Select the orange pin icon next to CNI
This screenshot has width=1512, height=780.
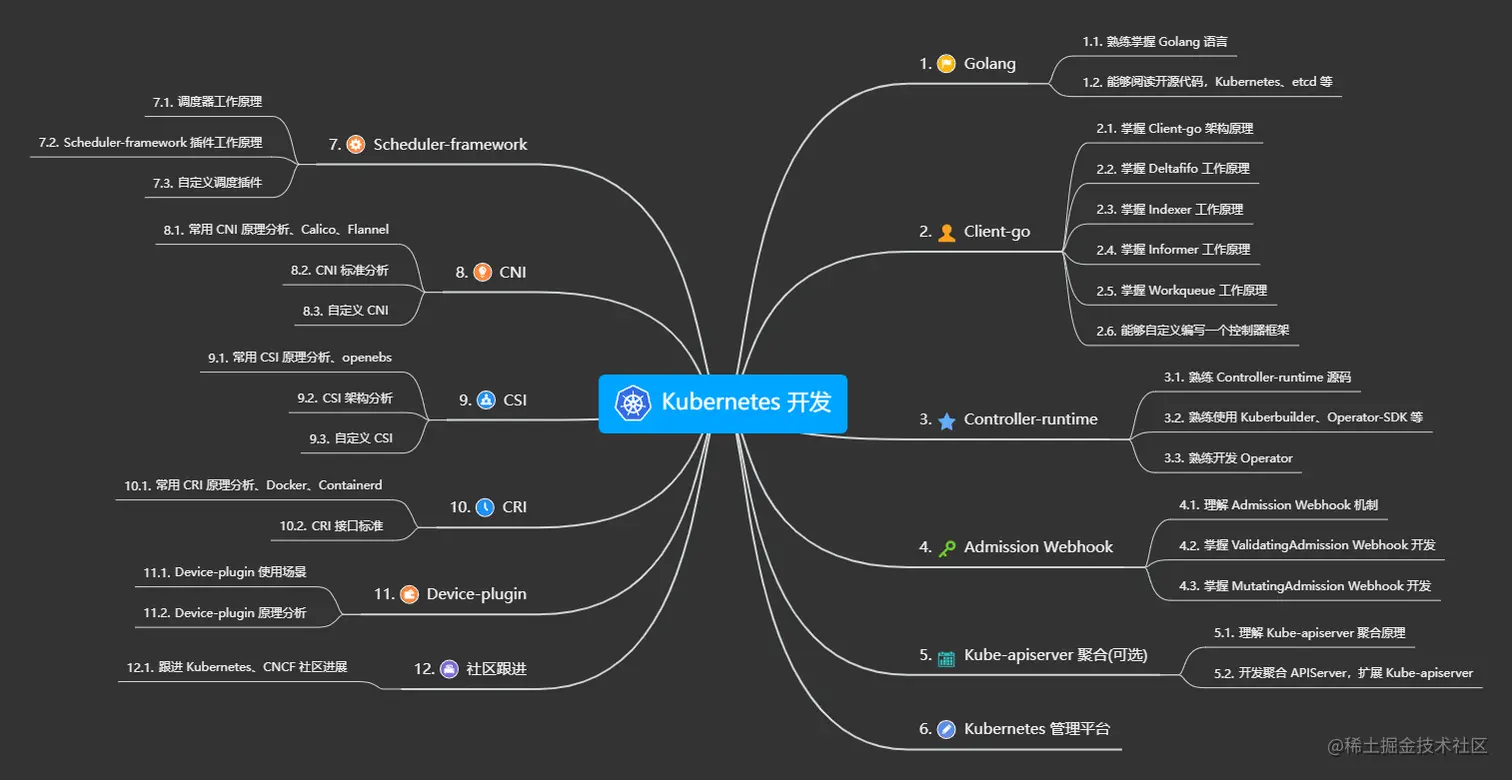[482, 272]
